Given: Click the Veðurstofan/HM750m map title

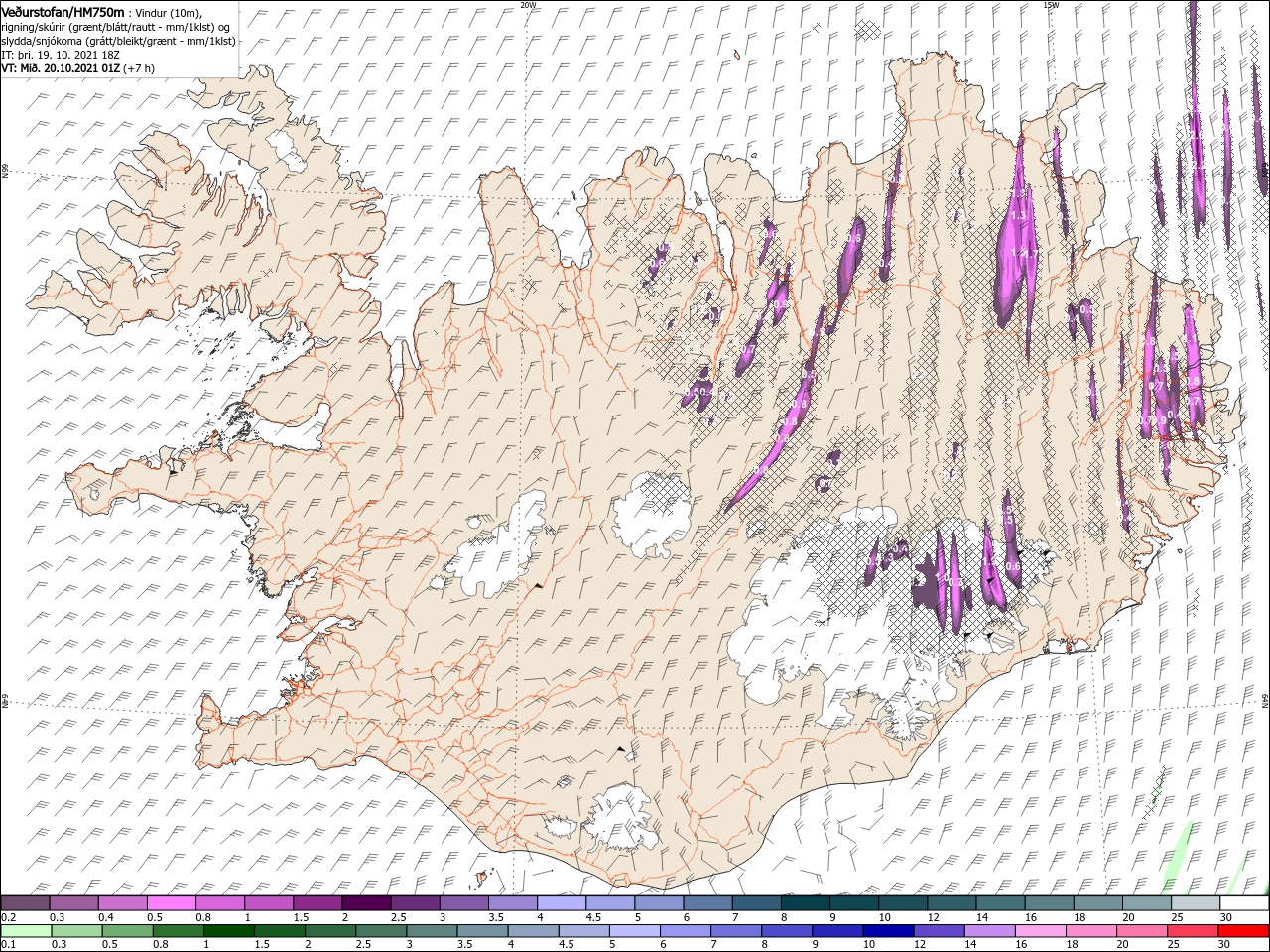Looking at the screenshot, I should pos(63,11).
